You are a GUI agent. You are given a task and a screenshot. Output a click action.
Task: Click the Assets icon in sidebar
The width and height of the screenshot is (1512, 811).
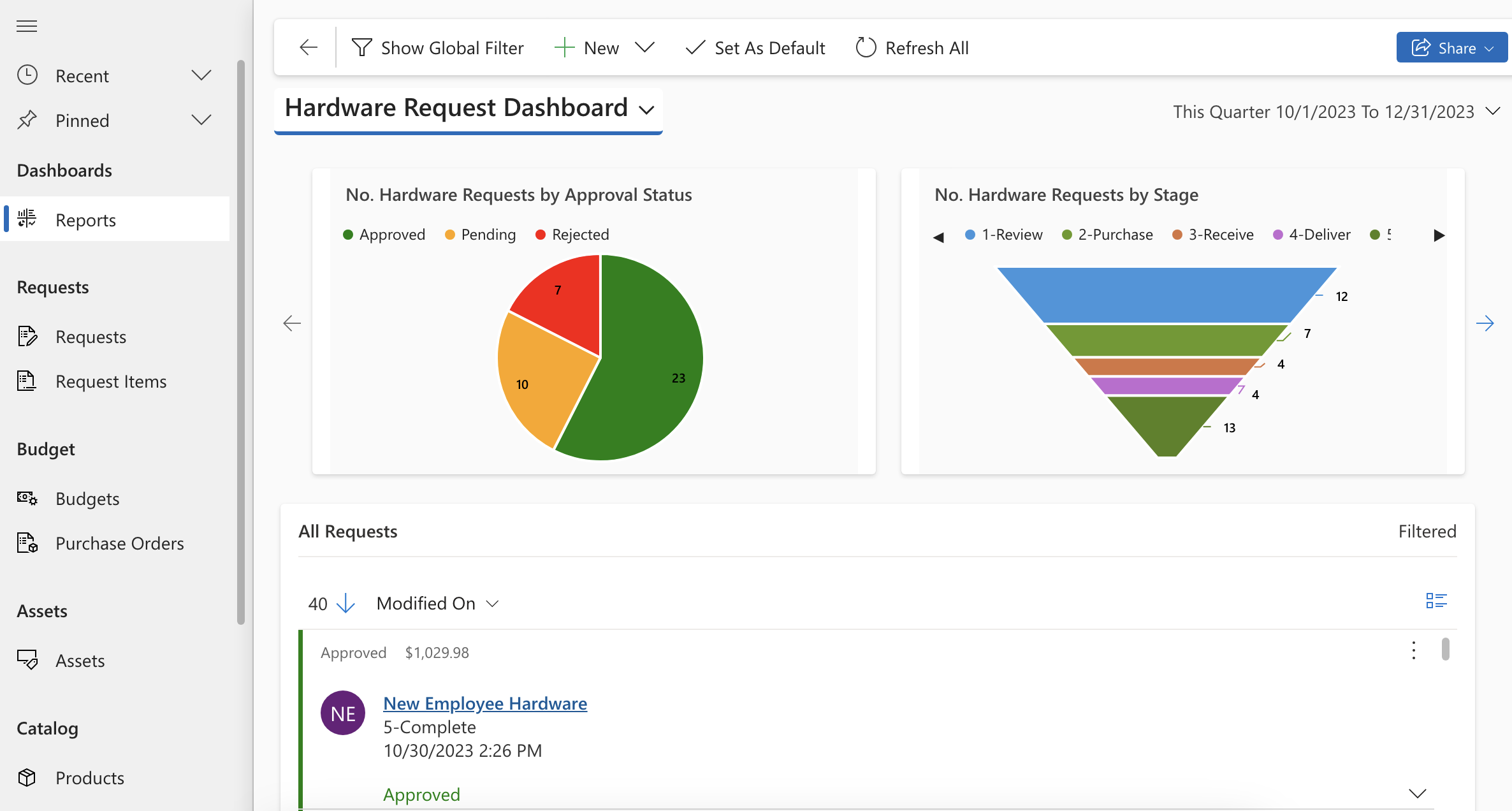[27, 659]
